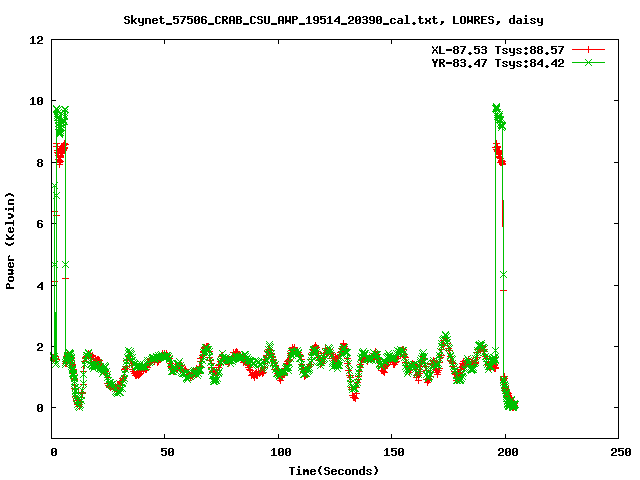This screenshot has height=480, width=640.
Task: Click the y-axis tick label 10
Action: pos(36,101)
